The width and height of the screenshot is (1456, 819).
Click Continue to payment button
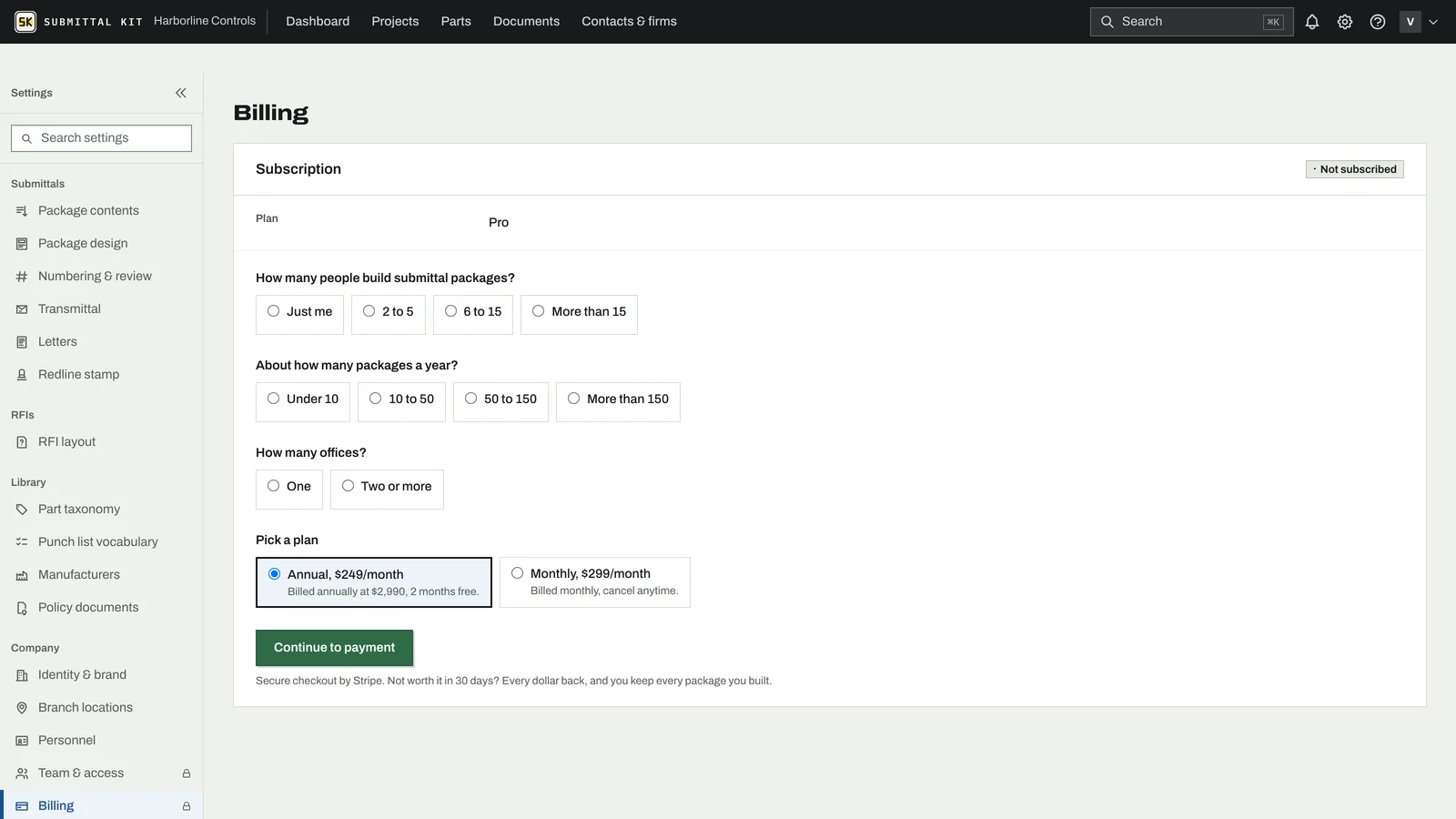click(x=334, y=648)
